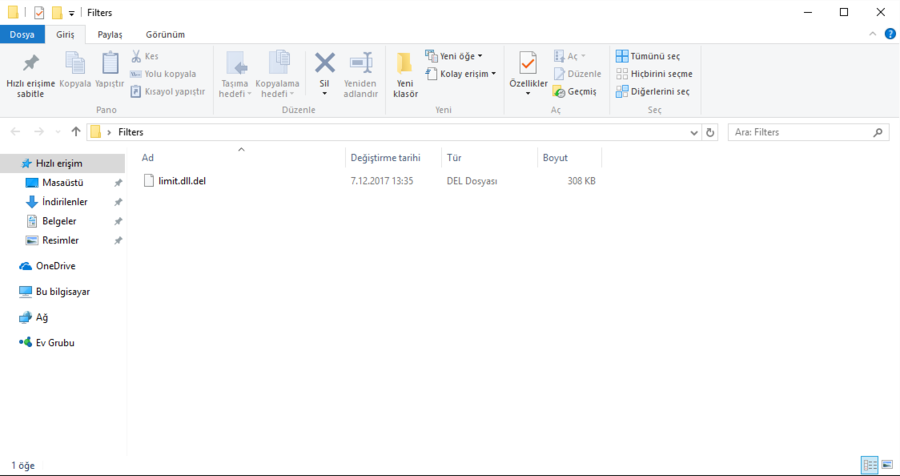Switch to Details view in status bar
This screenshot has width=900, height=476.
870,465
